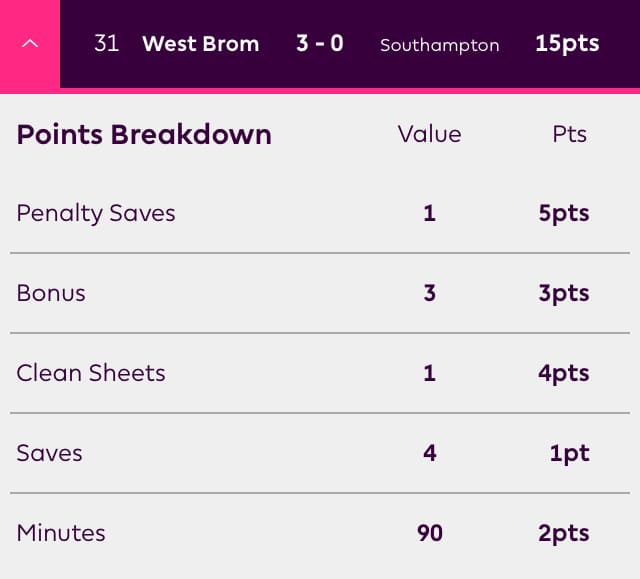Click the Value column header

[430, 134]
